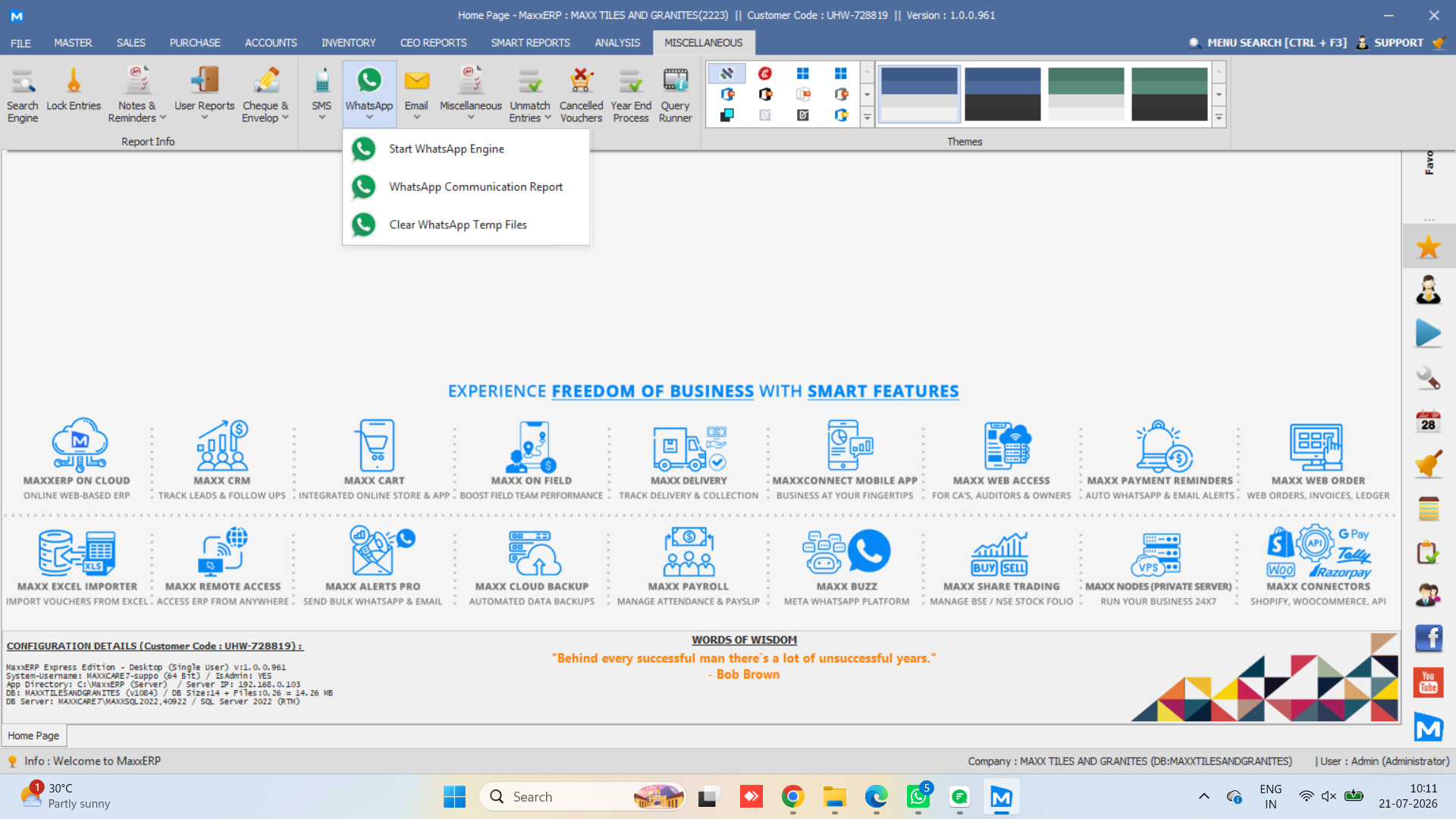
Task: Open Query Runner
Action: click(675, 95)
